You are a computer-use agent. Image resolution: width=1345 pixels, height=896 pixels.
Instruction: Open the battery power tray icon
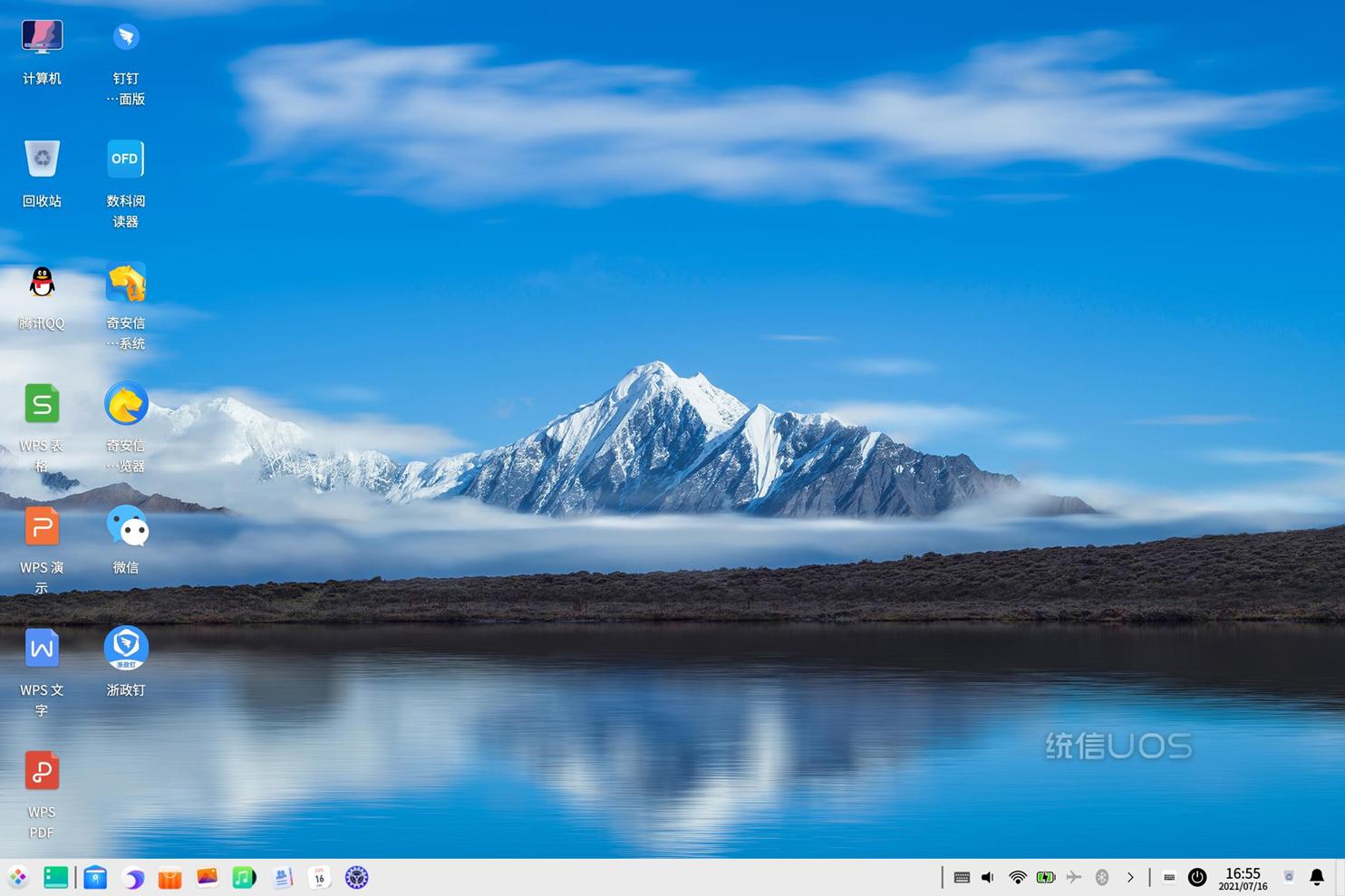[1046, 877]
